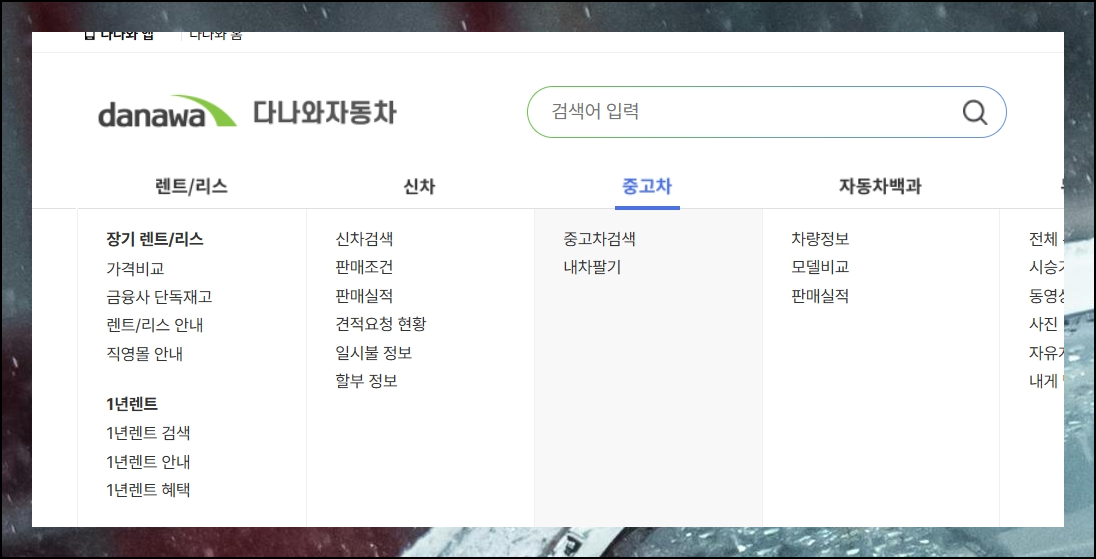Open 직영몰 안내 link

tap(144, 354)
